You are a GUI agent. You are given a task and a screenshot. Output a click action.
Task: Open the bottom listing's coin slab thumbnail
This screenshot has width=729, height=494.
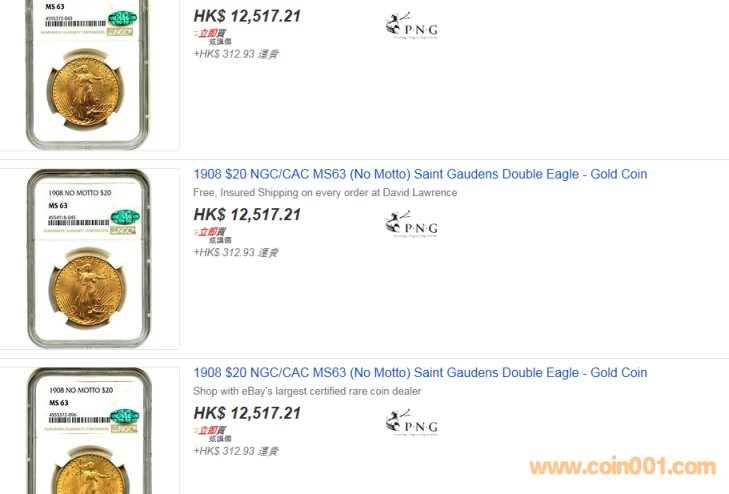[89, 431]
